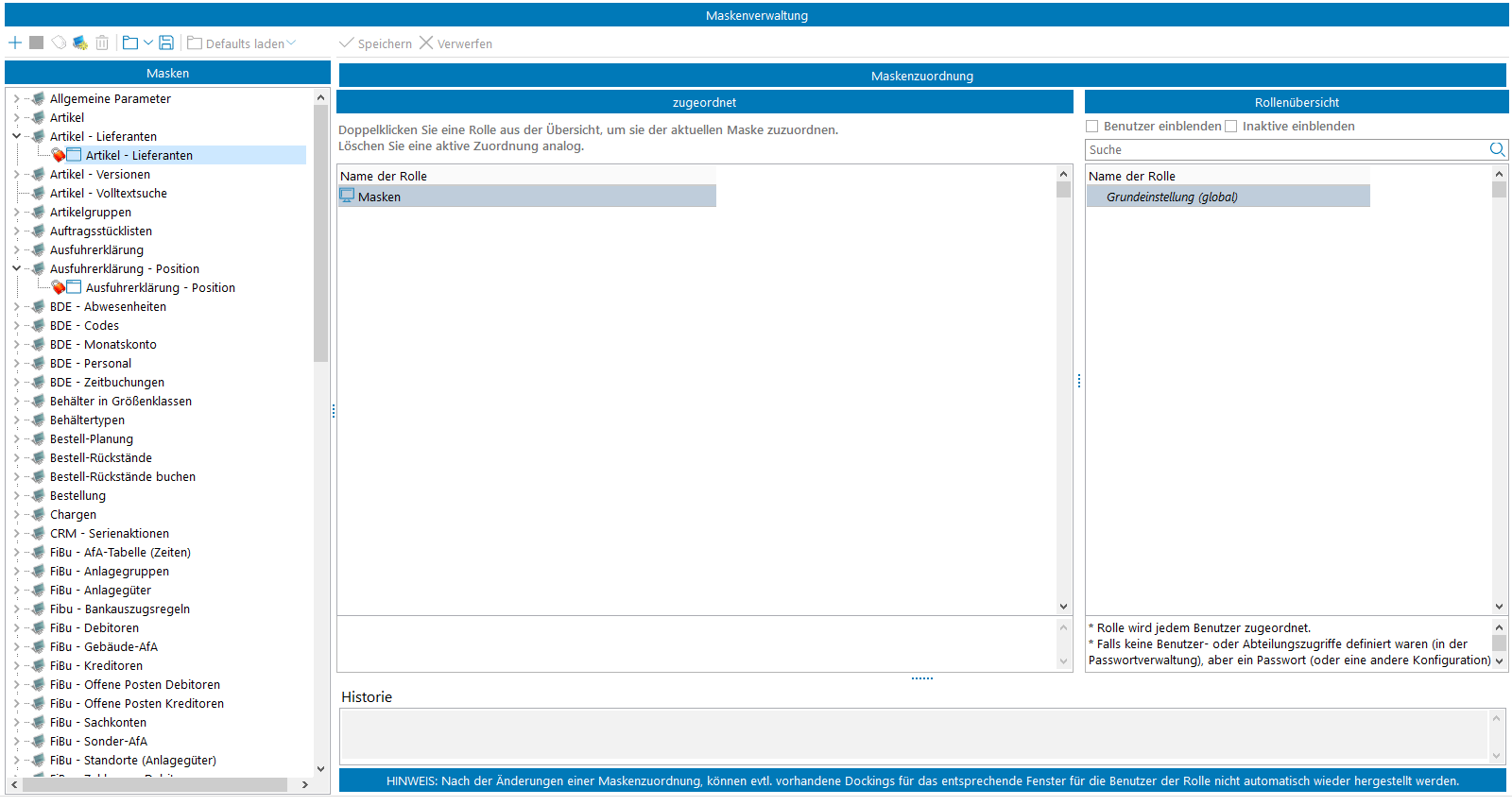Click the magnifier icon in Suche field
The image size is (1512, 806).
pyautogui.click(x=1497, y=149)
